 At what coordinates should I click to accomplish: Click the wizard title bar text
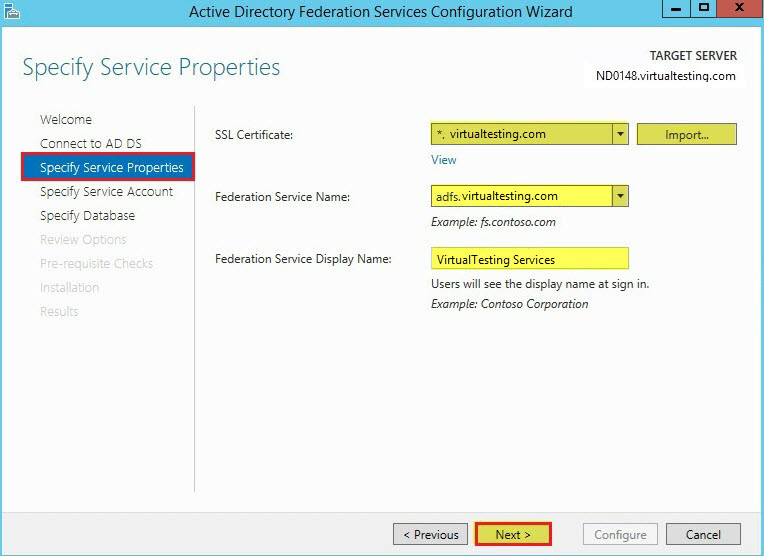click(x=381, y=12)
